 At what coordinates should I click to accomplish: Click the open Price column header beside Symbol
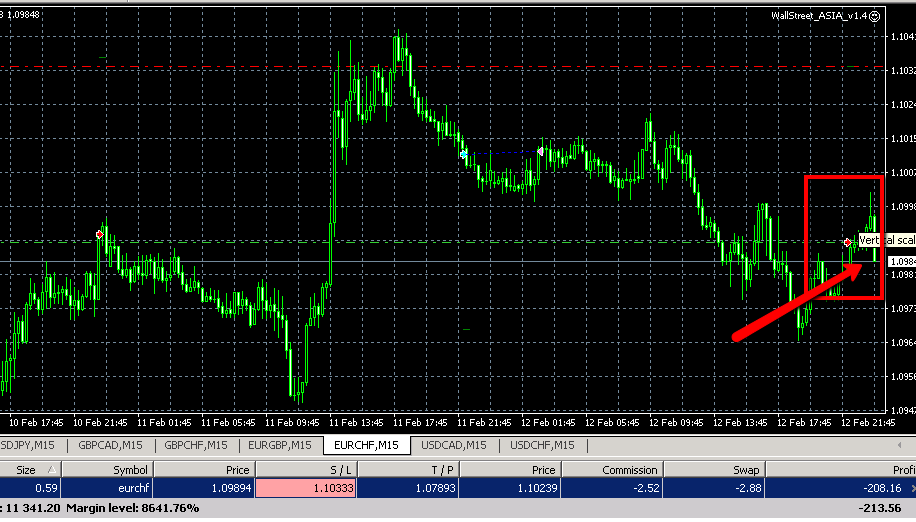point(204,469)
